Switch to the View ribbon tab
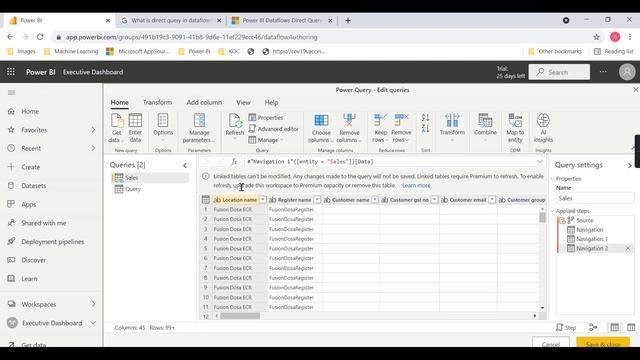The width and height of the screenshot is (640, 360). (243, 102)
